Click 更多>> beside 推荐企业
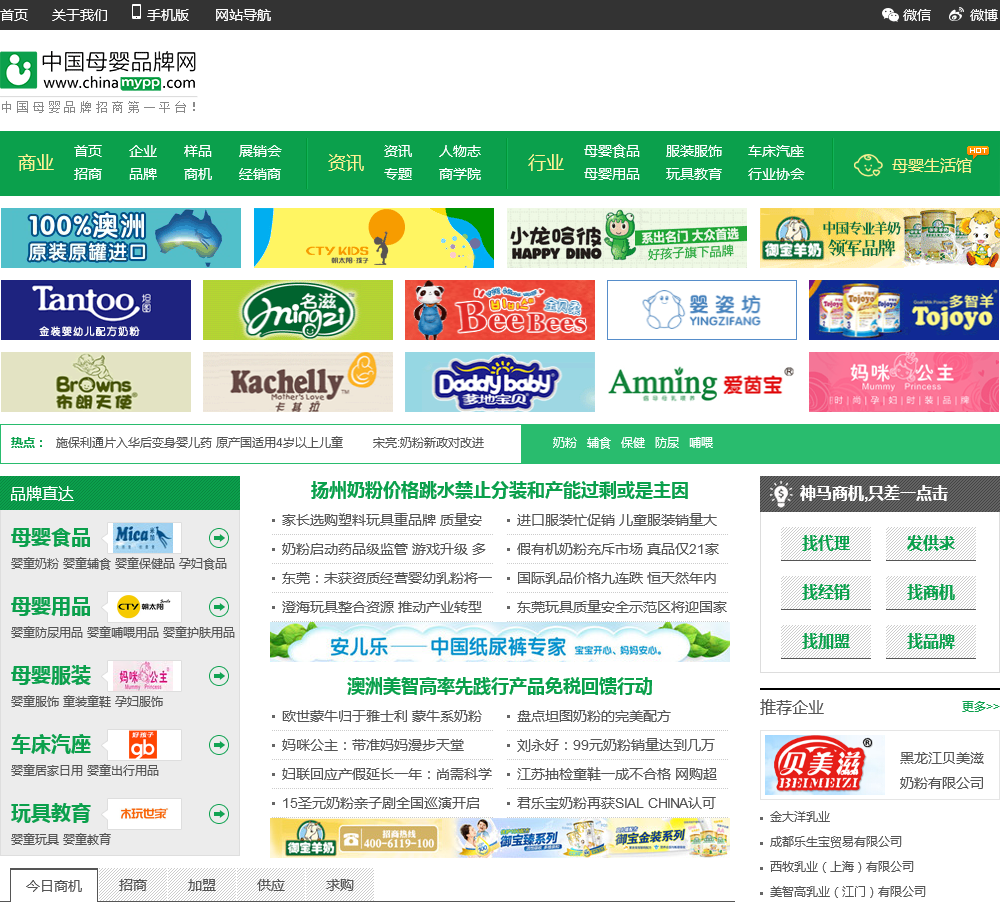The width and height of the screenshot is (1000, 909). [980, 706]
